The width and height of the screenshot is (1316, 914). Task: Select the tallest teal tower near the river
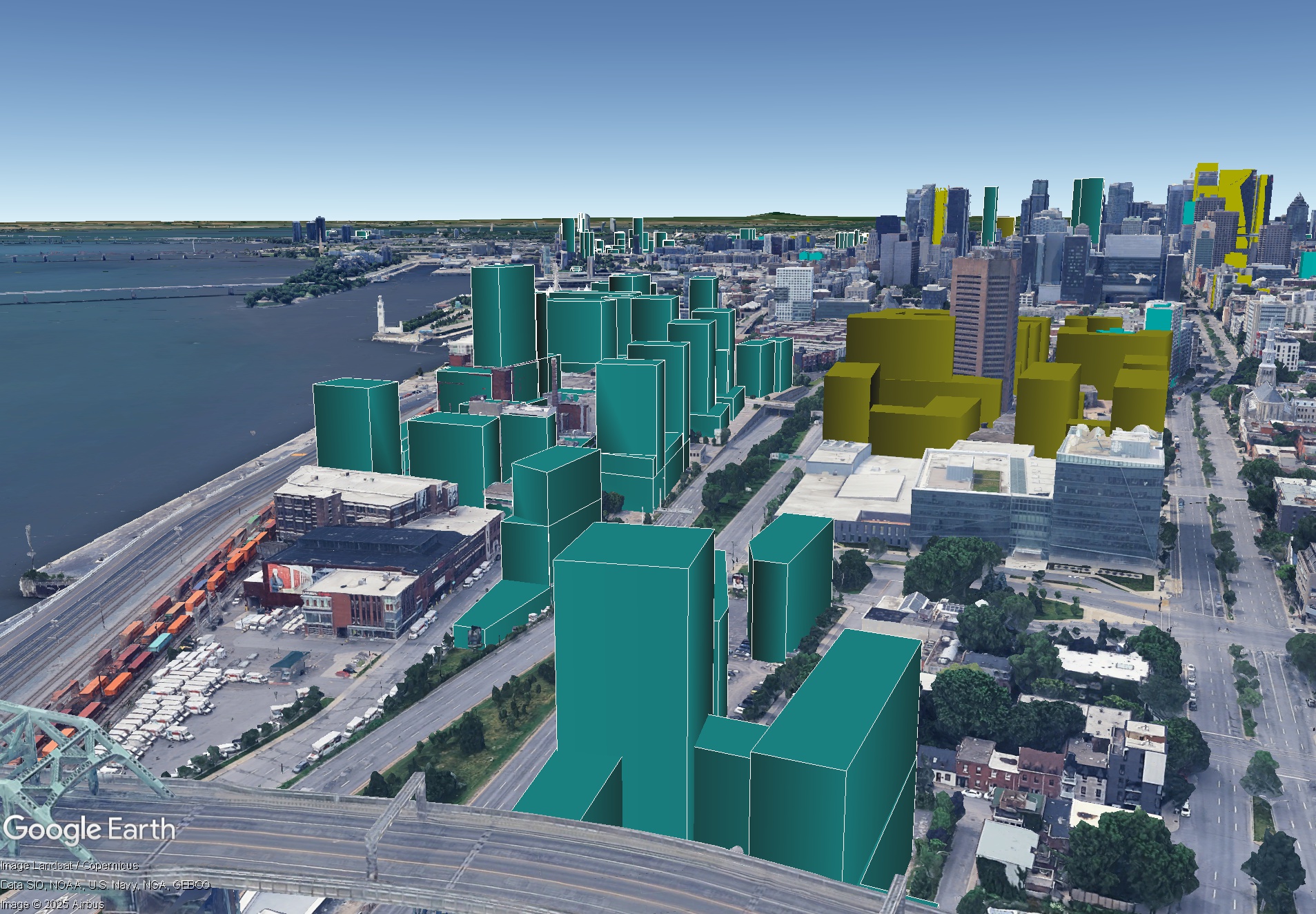(x=503, y=315)
